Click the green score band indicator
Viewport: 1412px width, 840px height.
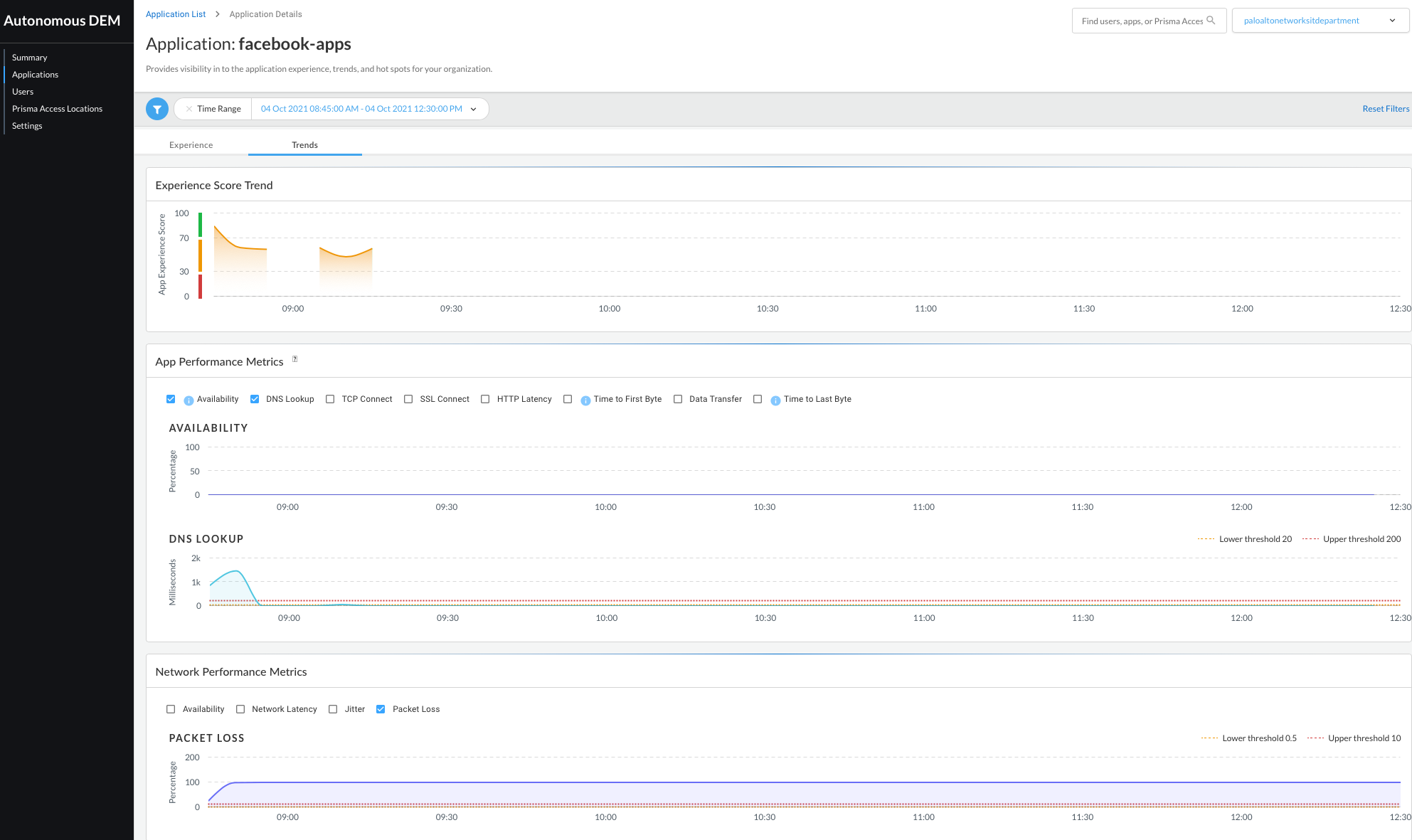(x=201, y=225)
